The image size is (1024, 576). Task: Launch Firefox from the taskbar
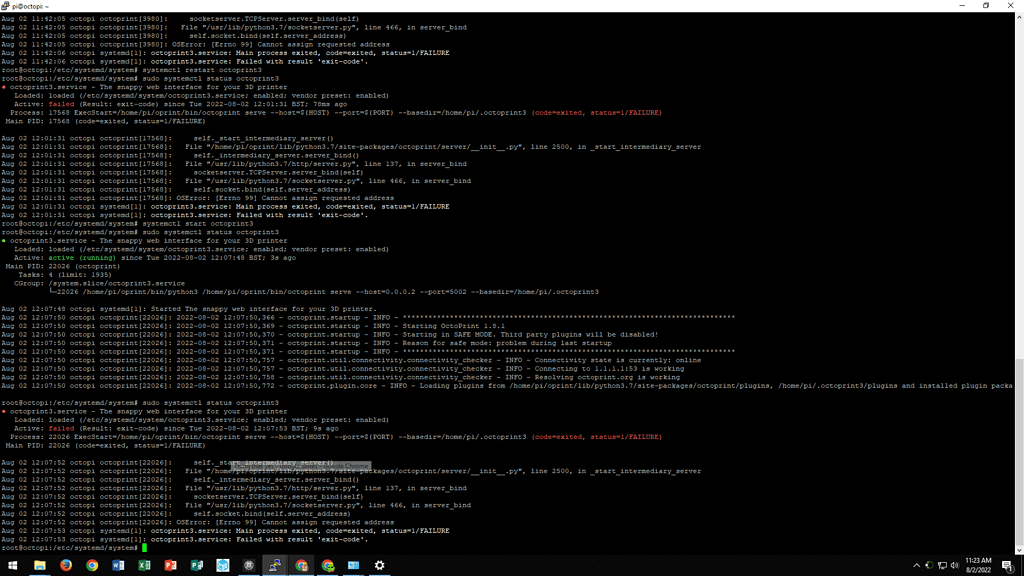[x=66, y=565]
